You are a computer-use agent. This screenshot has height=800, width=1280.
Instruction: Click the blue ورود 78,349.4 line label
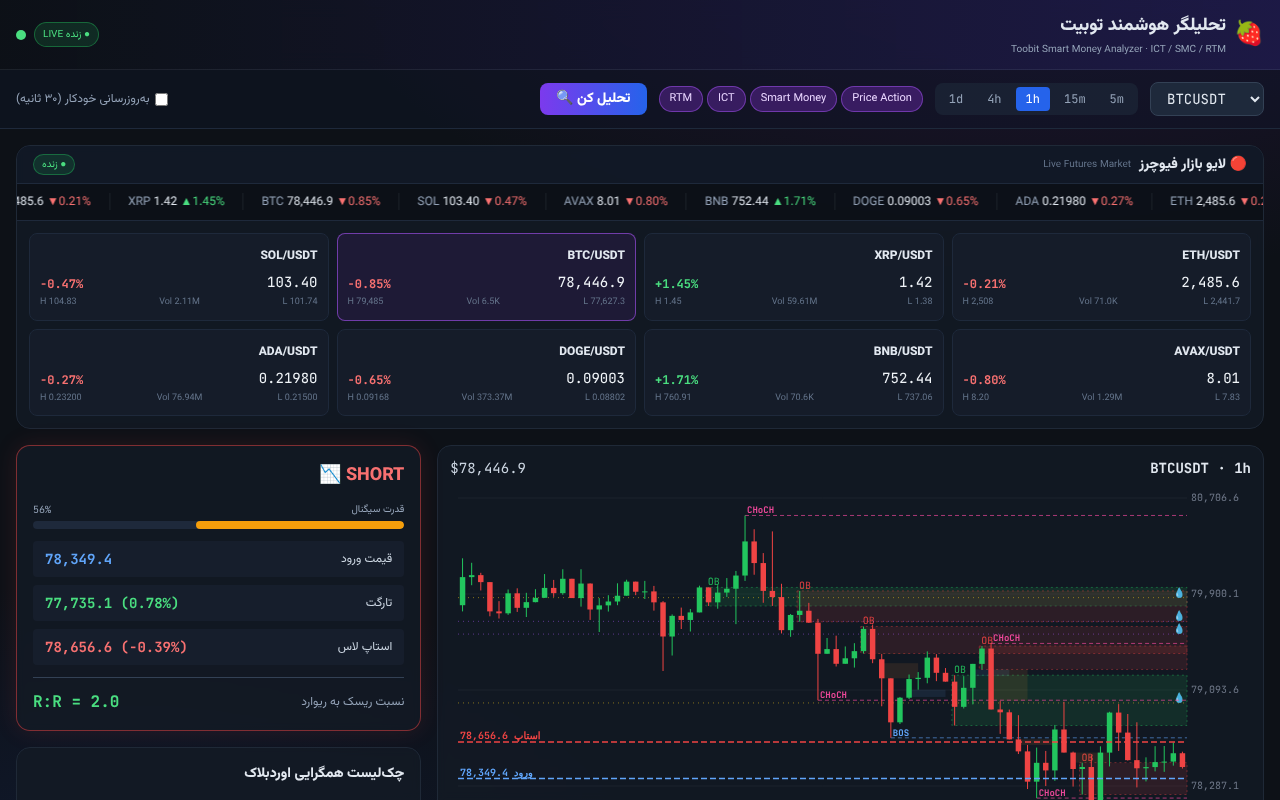pyautogui.click(x=496, y=773)
